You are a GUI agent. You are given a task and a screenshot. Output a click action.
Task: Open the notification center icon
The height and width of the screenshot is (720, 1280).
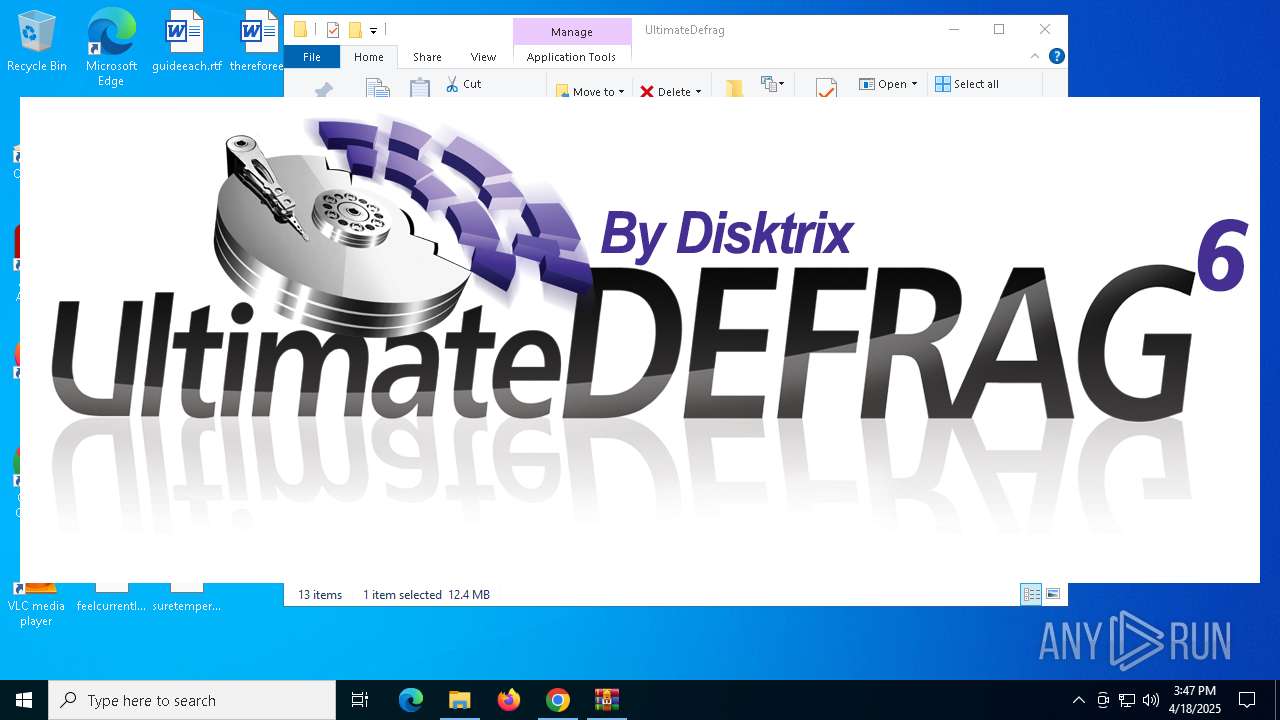[x=1247, y=700]
